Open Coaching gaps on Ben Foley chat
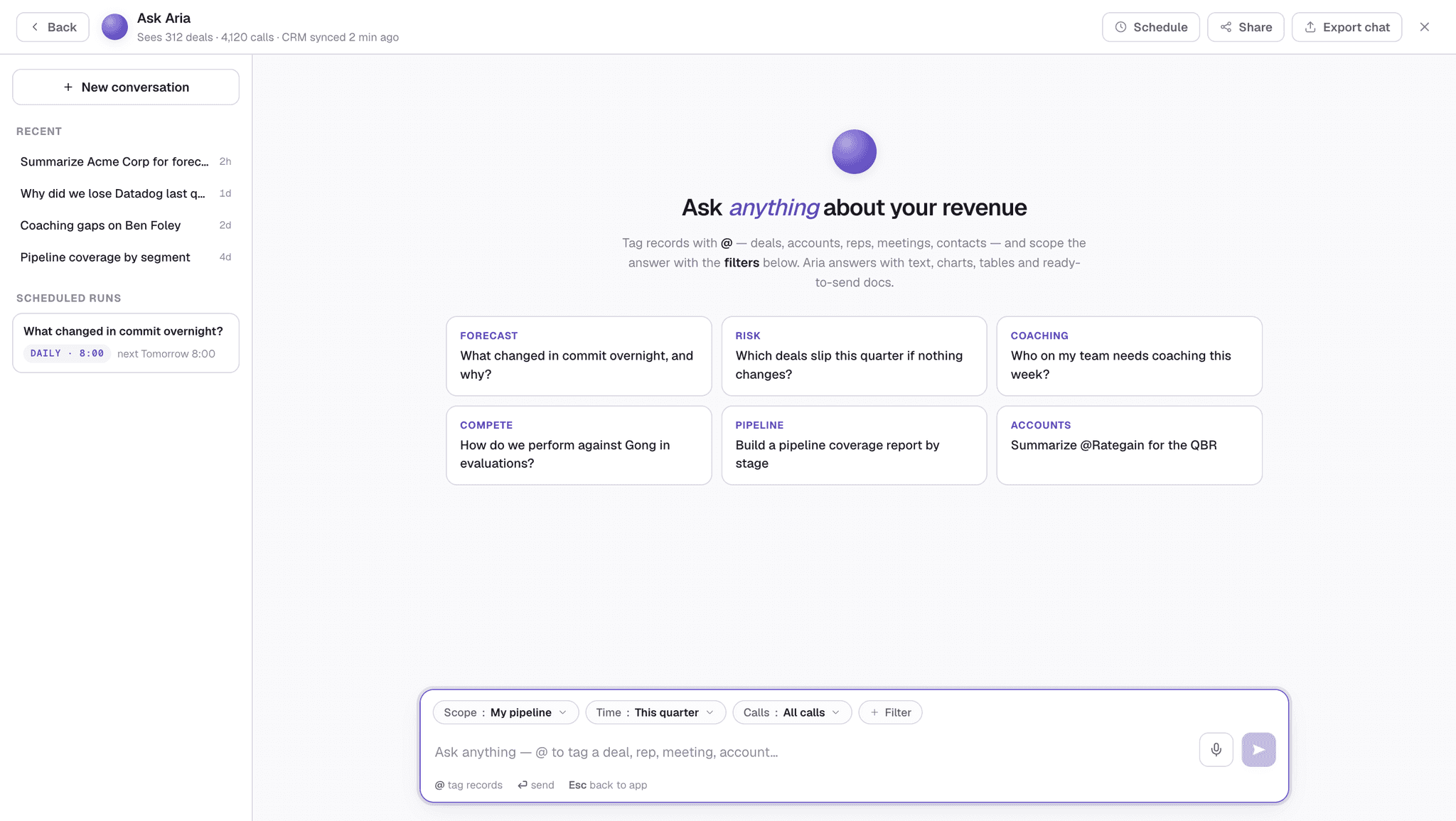 pos(126,225)
